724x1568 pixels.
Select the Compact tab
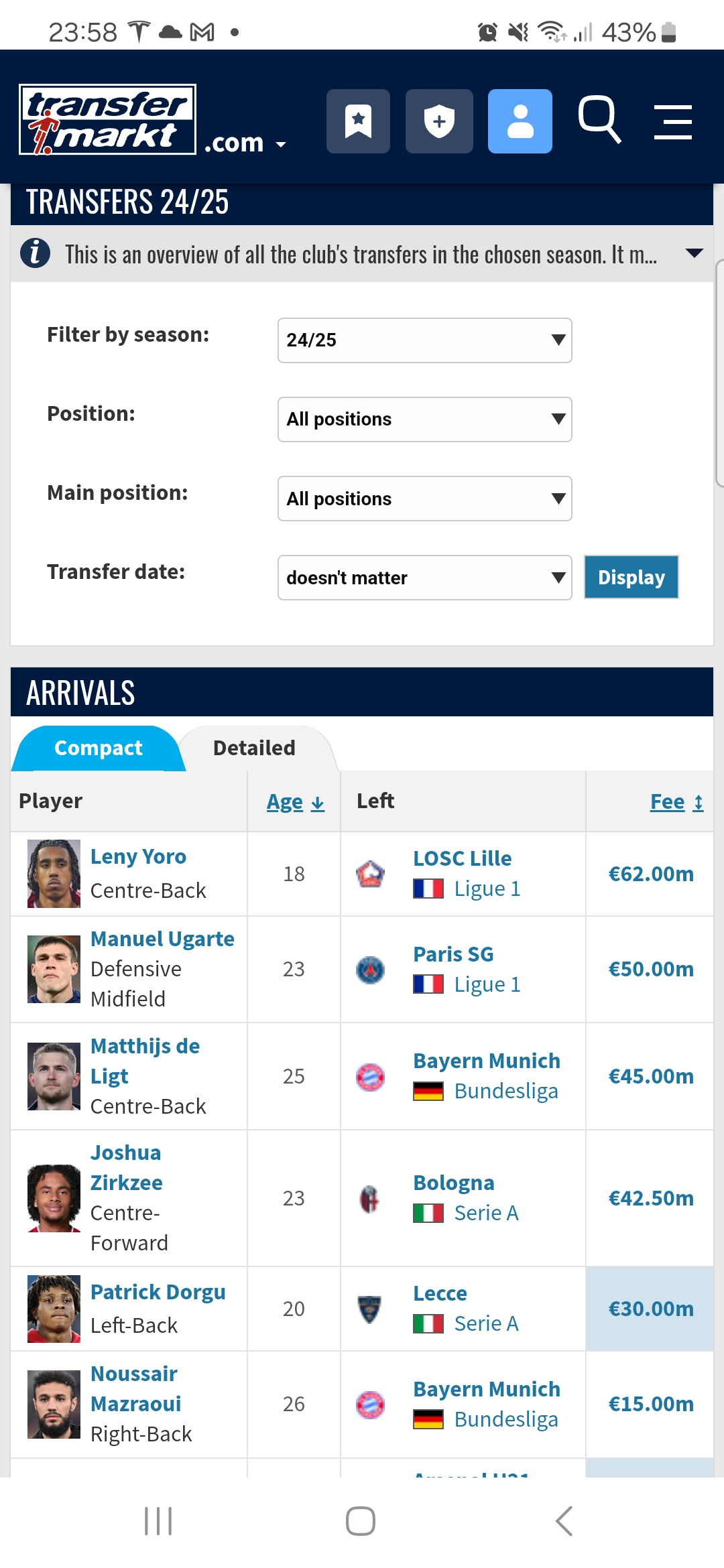tap(98, 748)
